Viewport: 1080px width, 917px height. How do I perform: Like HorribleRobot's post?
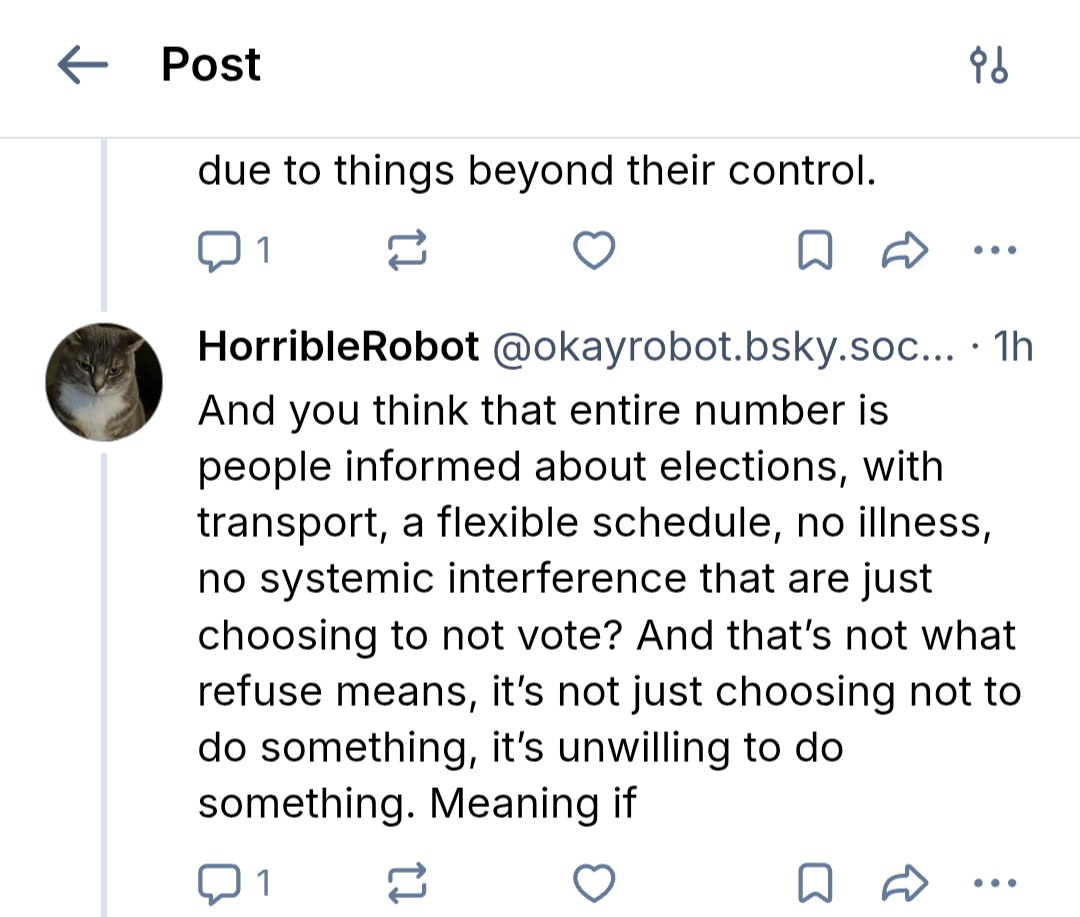(596, 883)
